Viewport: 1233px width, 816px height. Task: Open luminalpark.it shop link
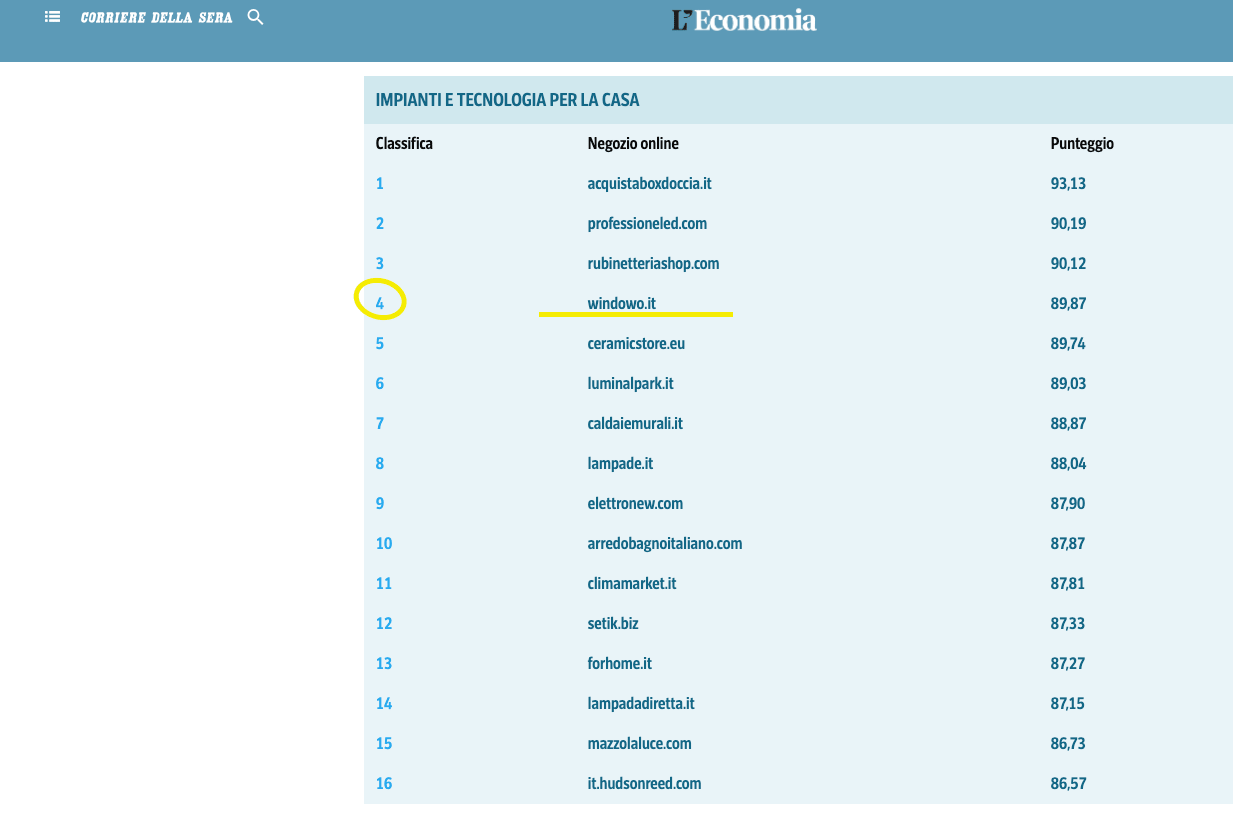630,383
